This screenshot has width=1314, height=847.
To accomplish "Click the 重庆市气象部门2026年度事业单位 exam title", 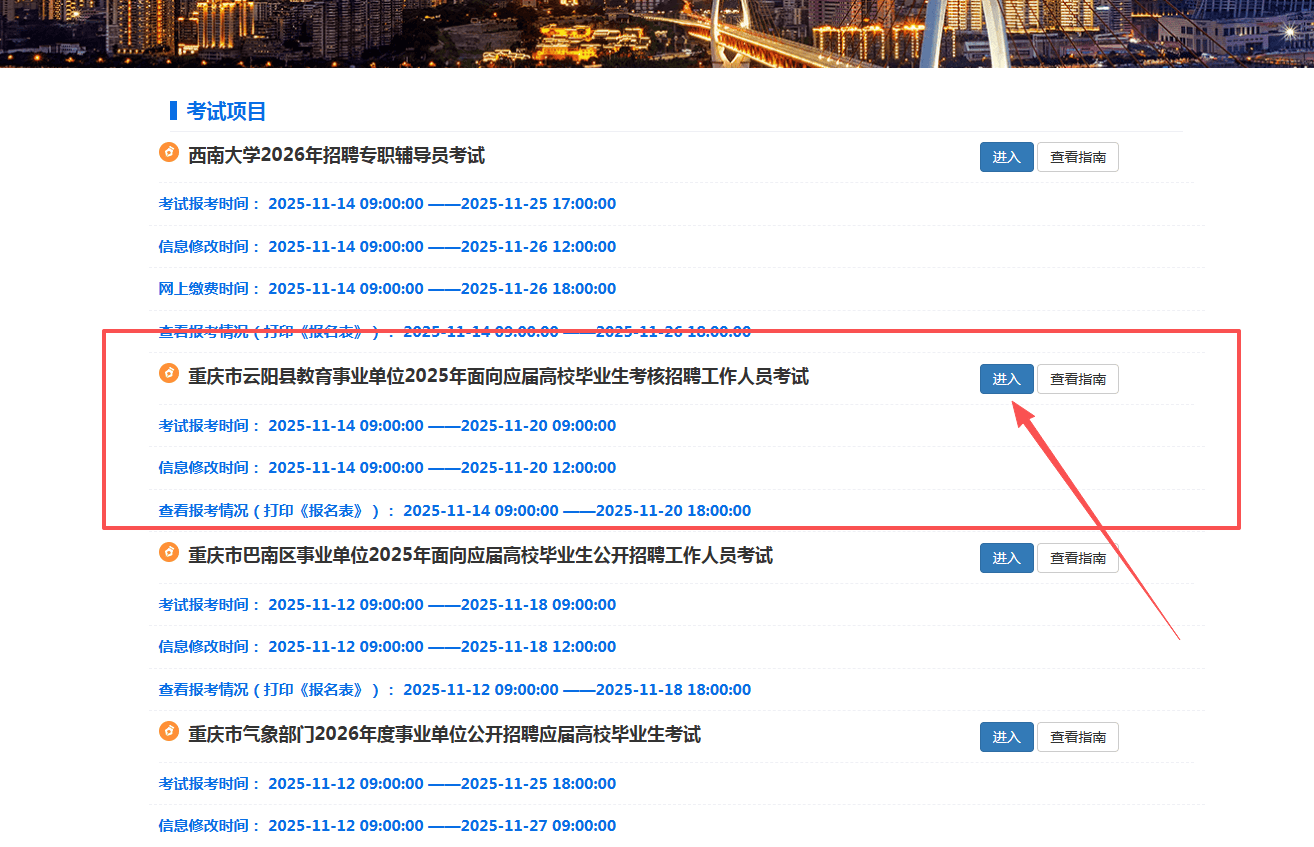I will pyautogui.click(x=444, y=735).
